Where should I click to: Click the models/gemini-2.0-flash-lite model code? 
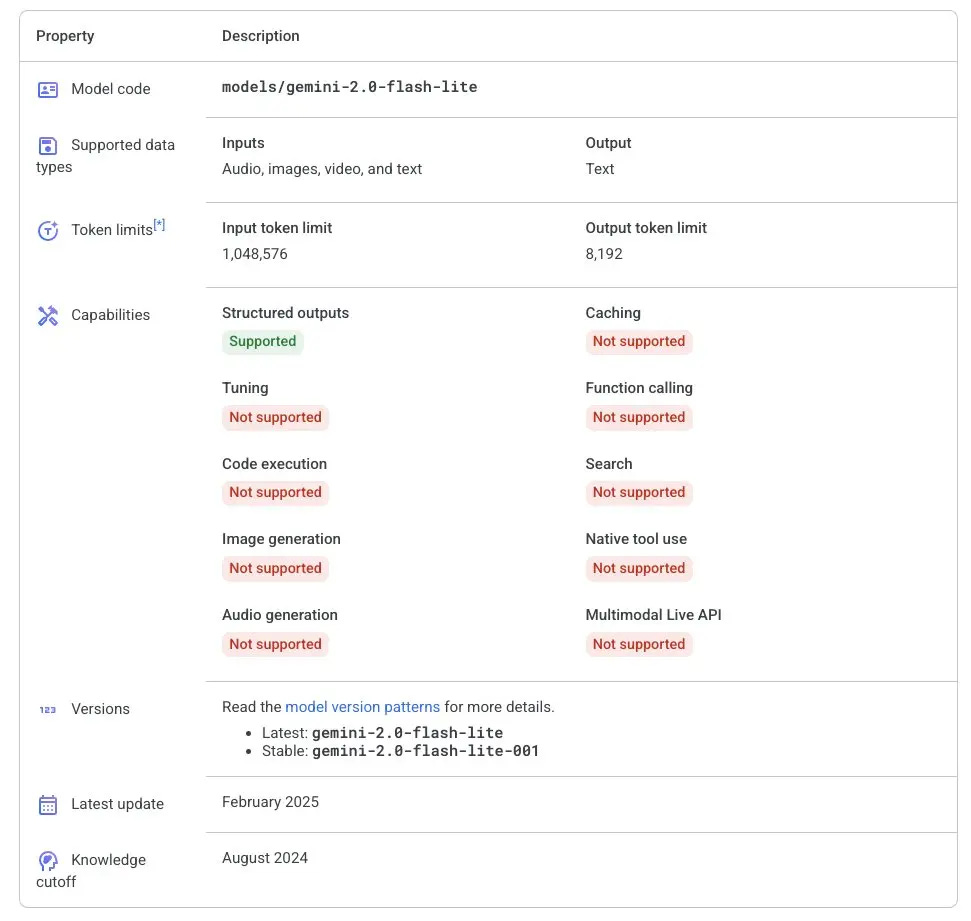[x=349, y=87]
